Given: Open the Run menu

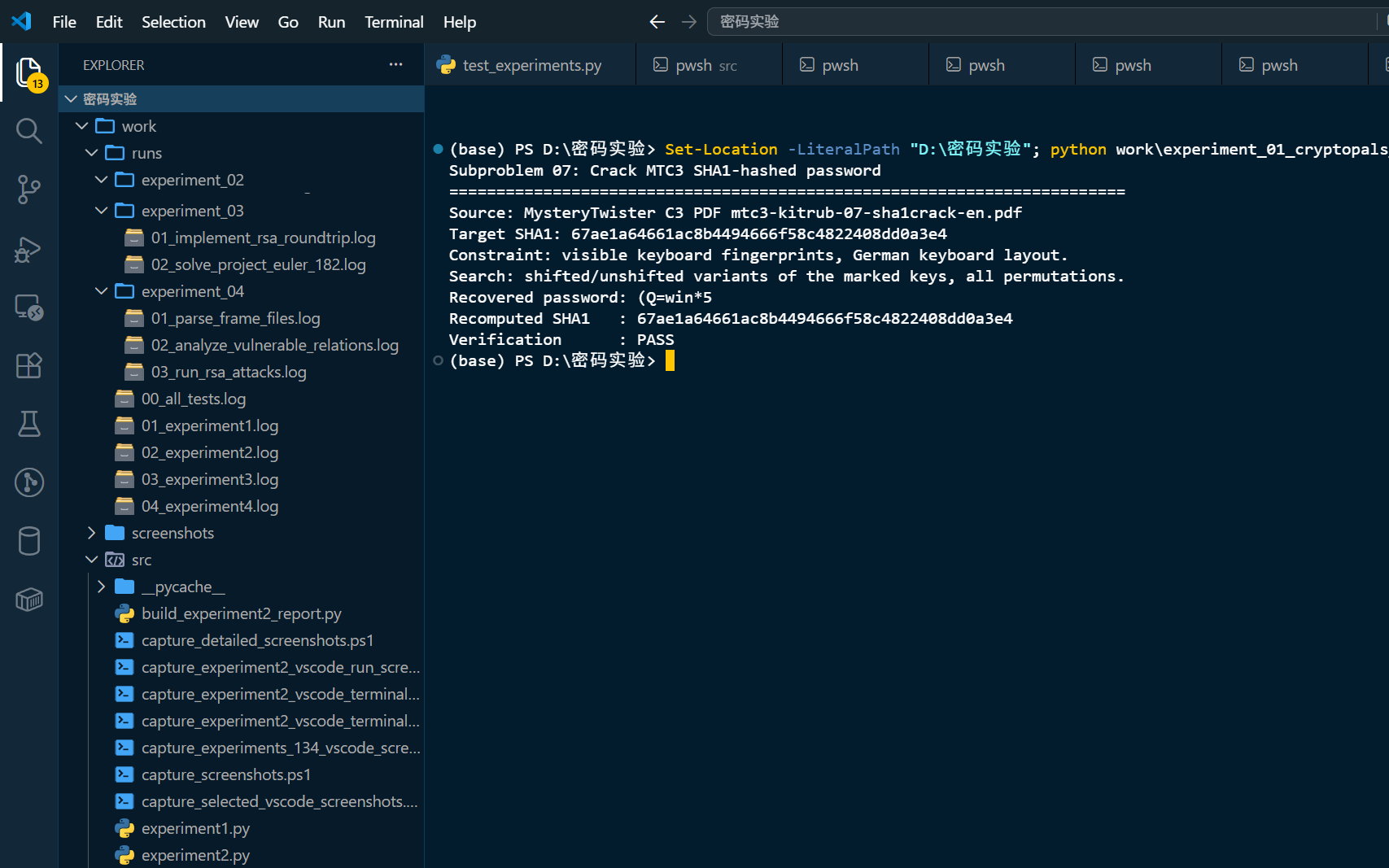Looking at the screenshot, I should coord(331,22).
